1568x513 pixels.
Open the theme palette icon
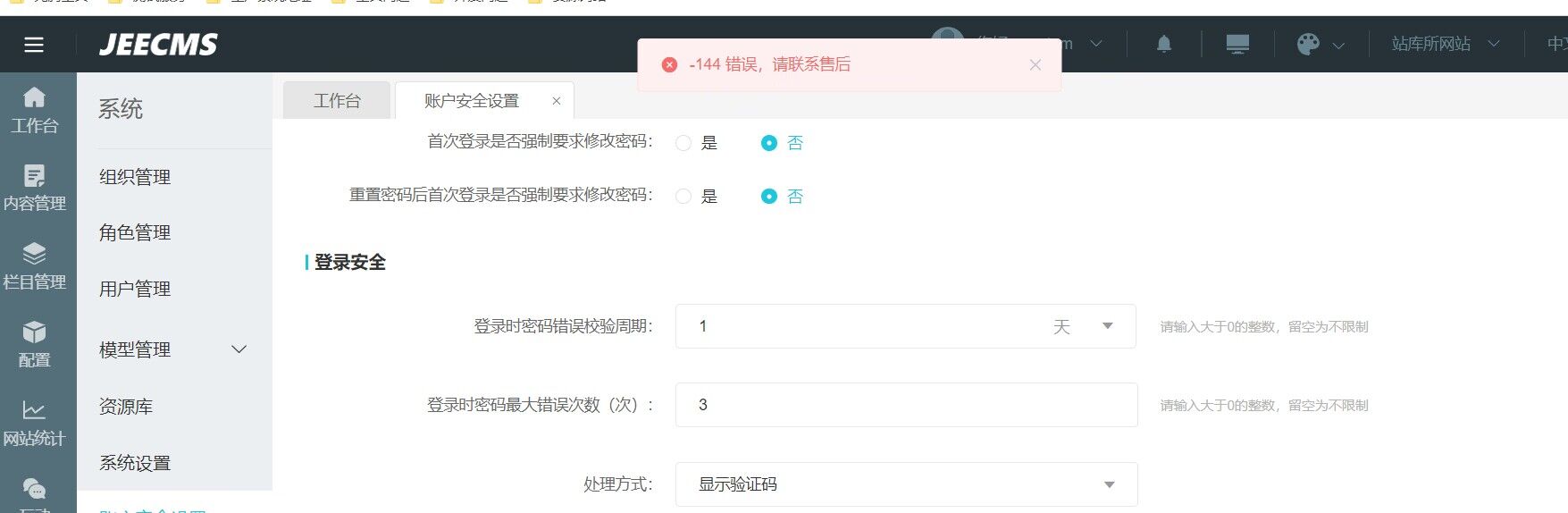click(1308, 44)
